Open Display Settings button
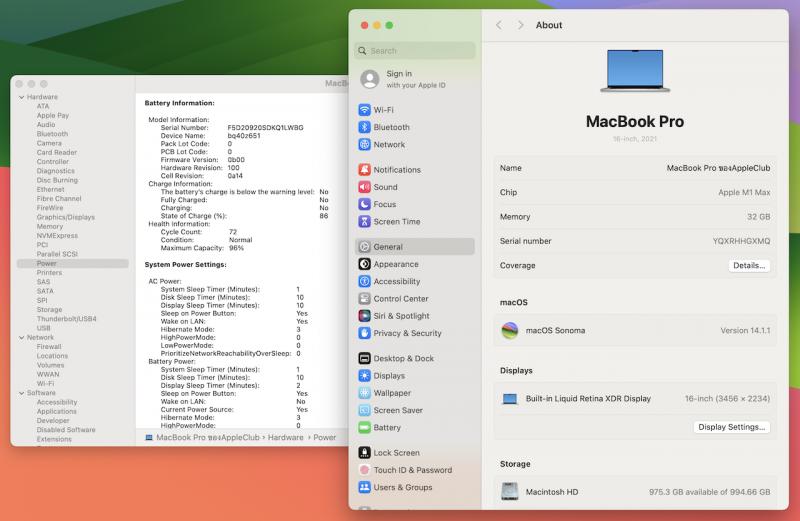Image resolution: width=800 pixels, height=521 pixels. click(x=731, y=427)
